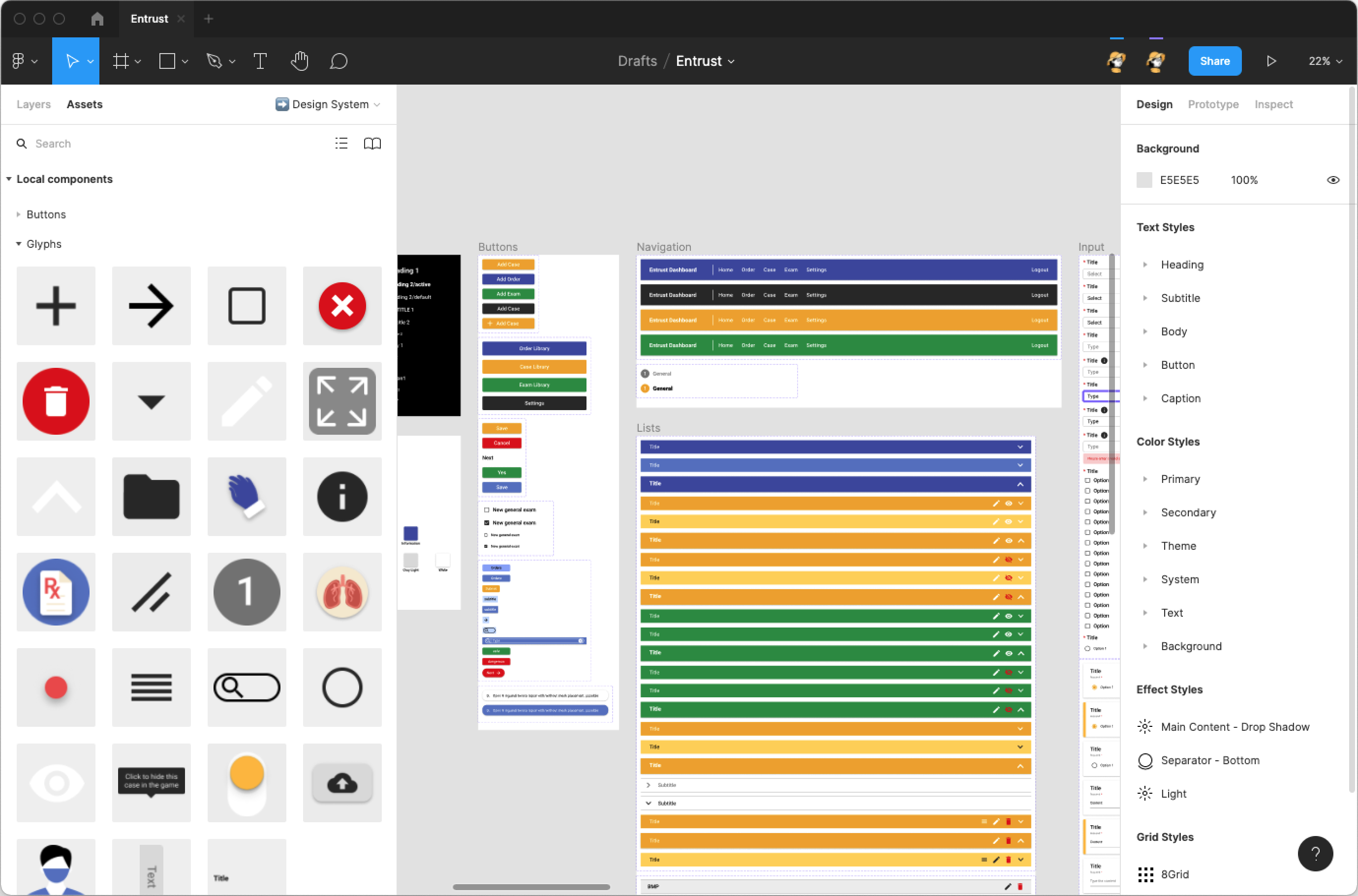Select the Pen tool
The width and height of the screenshot is (1358, 896).
(215, 60)
